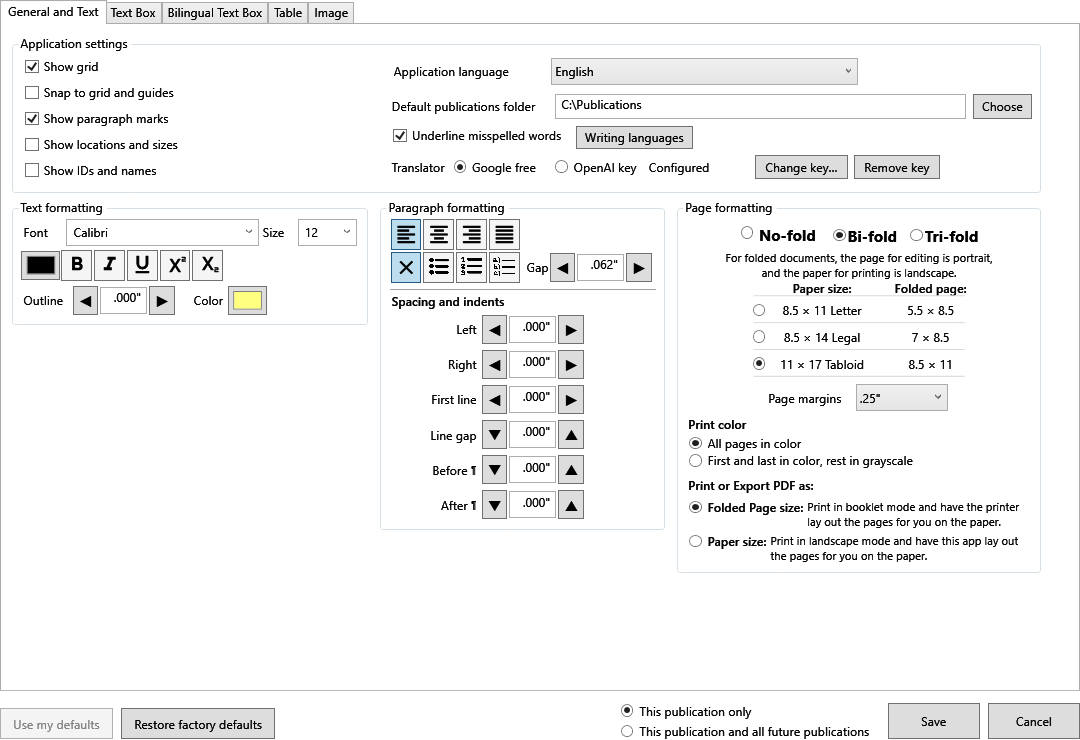Switch to Text Box tab
The width and height of the screenshot is (1080, 740).
click(x=133, y=12)
